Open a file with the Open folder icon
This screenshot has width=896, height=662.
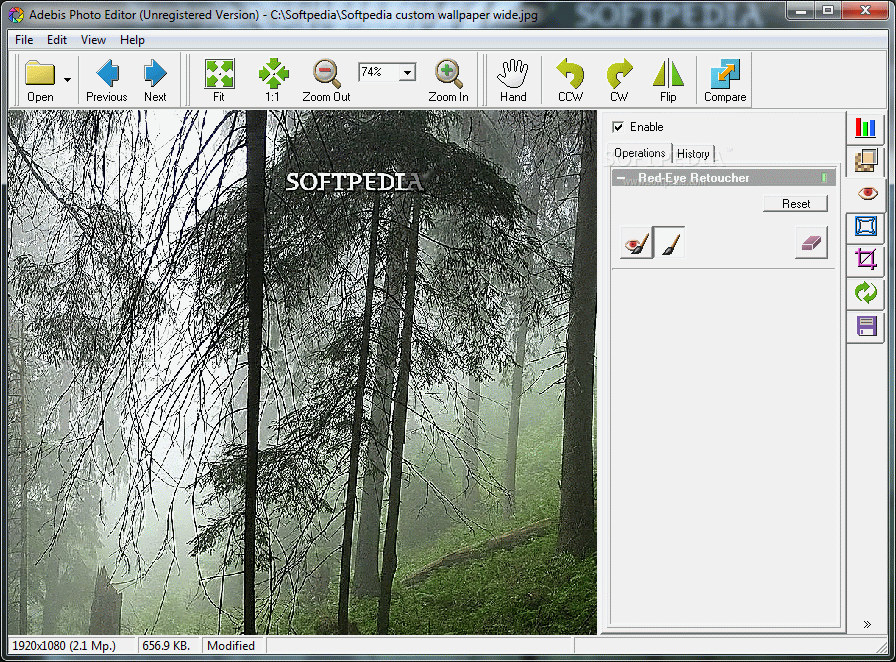click(x=40, y=80)
